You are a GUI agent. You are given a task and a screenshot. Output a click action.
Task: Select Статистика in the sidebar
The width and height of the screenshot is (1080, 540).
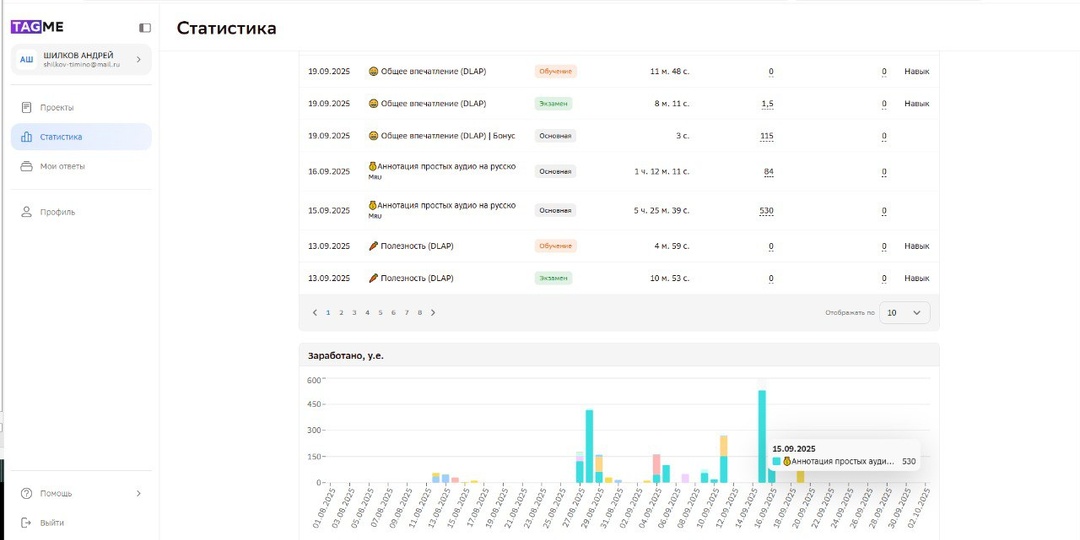pyautogui.click(x=81, y=137)
